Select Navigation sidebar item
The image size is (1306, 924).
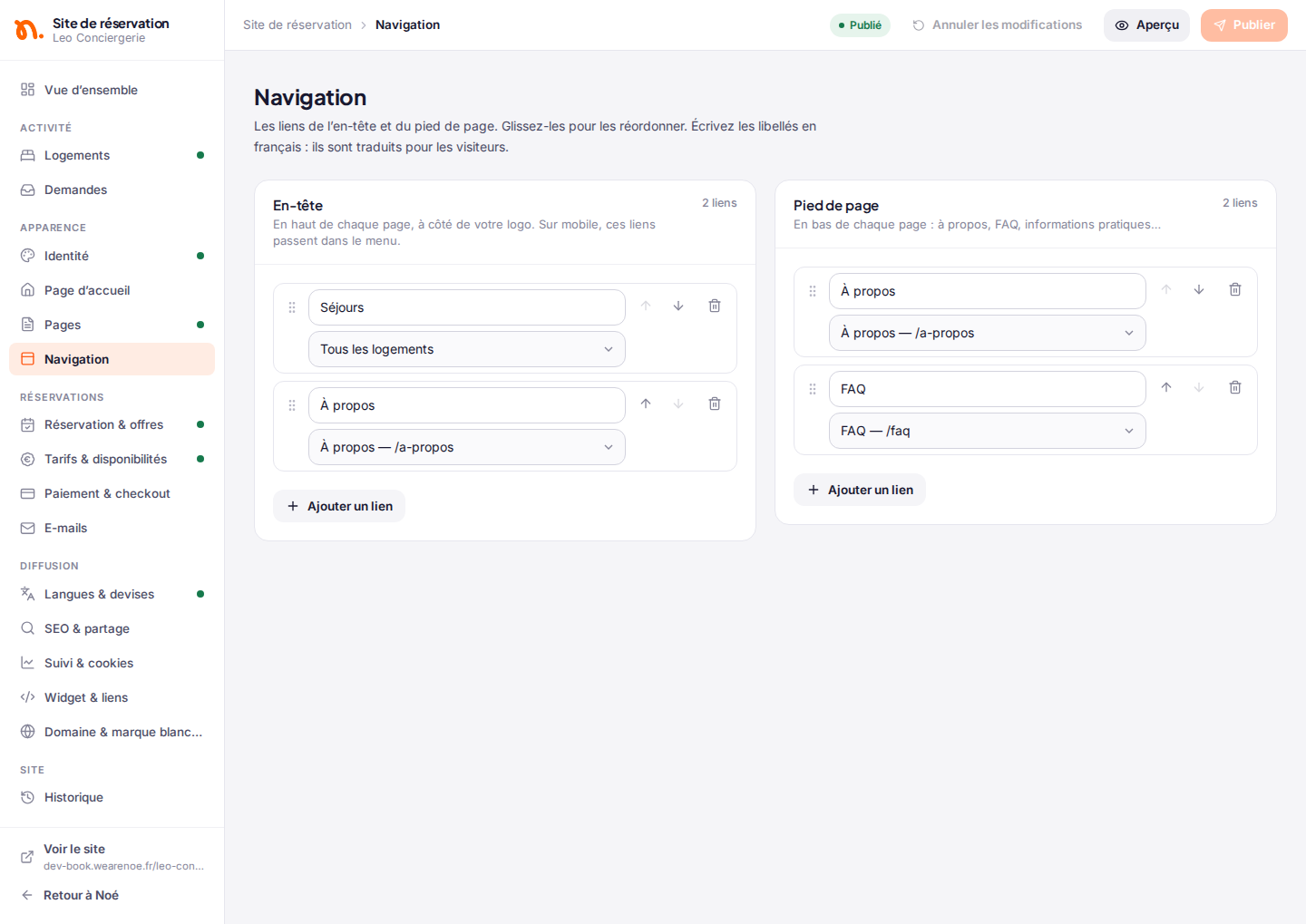[x=112, y=359]
